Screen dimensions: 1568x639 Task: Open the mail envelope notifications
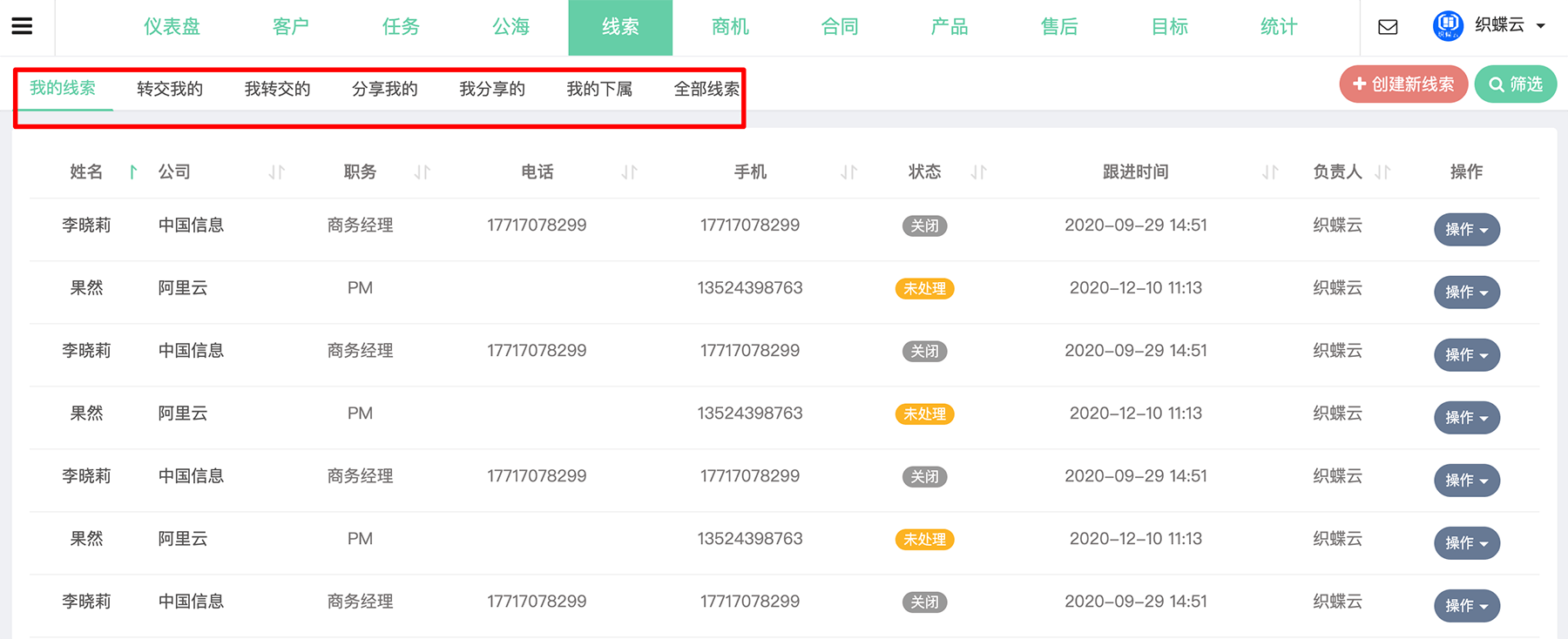point(1388,27)
